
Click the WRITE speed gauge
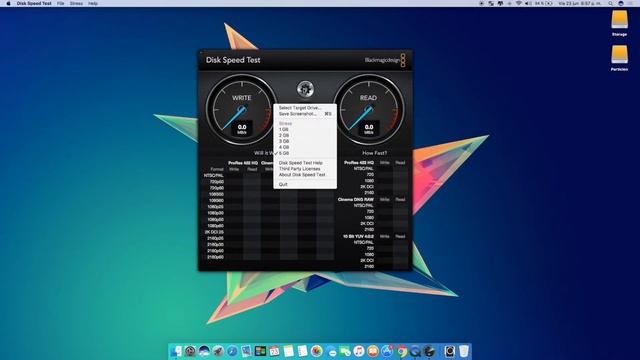click(242, 109)
